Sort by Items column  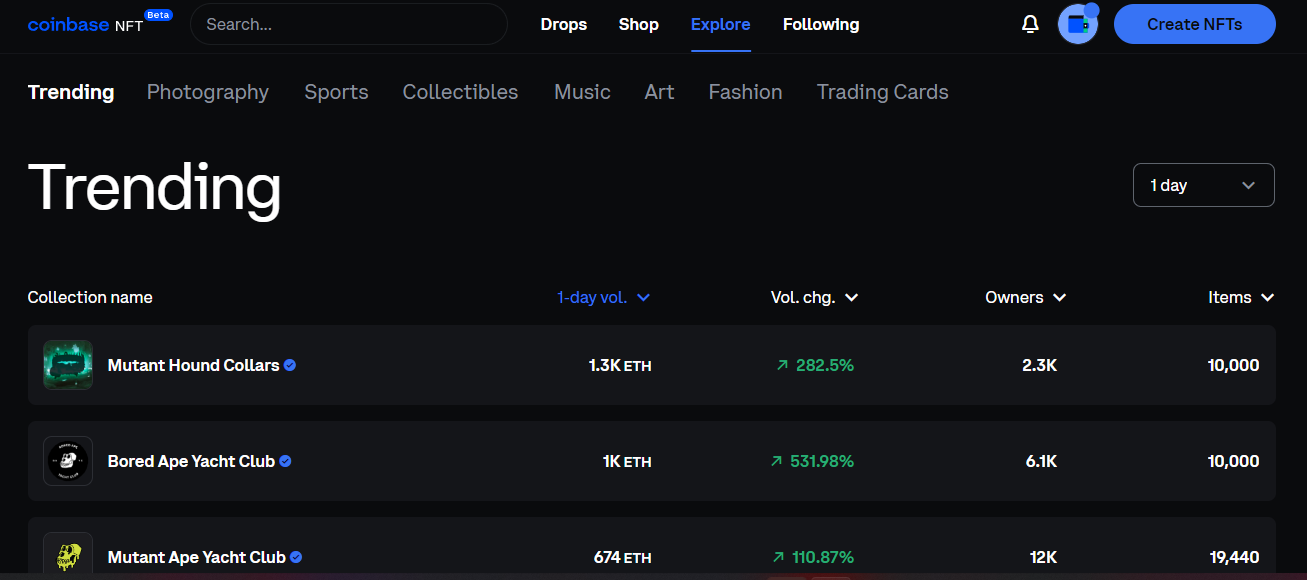tap(1241, 297)
